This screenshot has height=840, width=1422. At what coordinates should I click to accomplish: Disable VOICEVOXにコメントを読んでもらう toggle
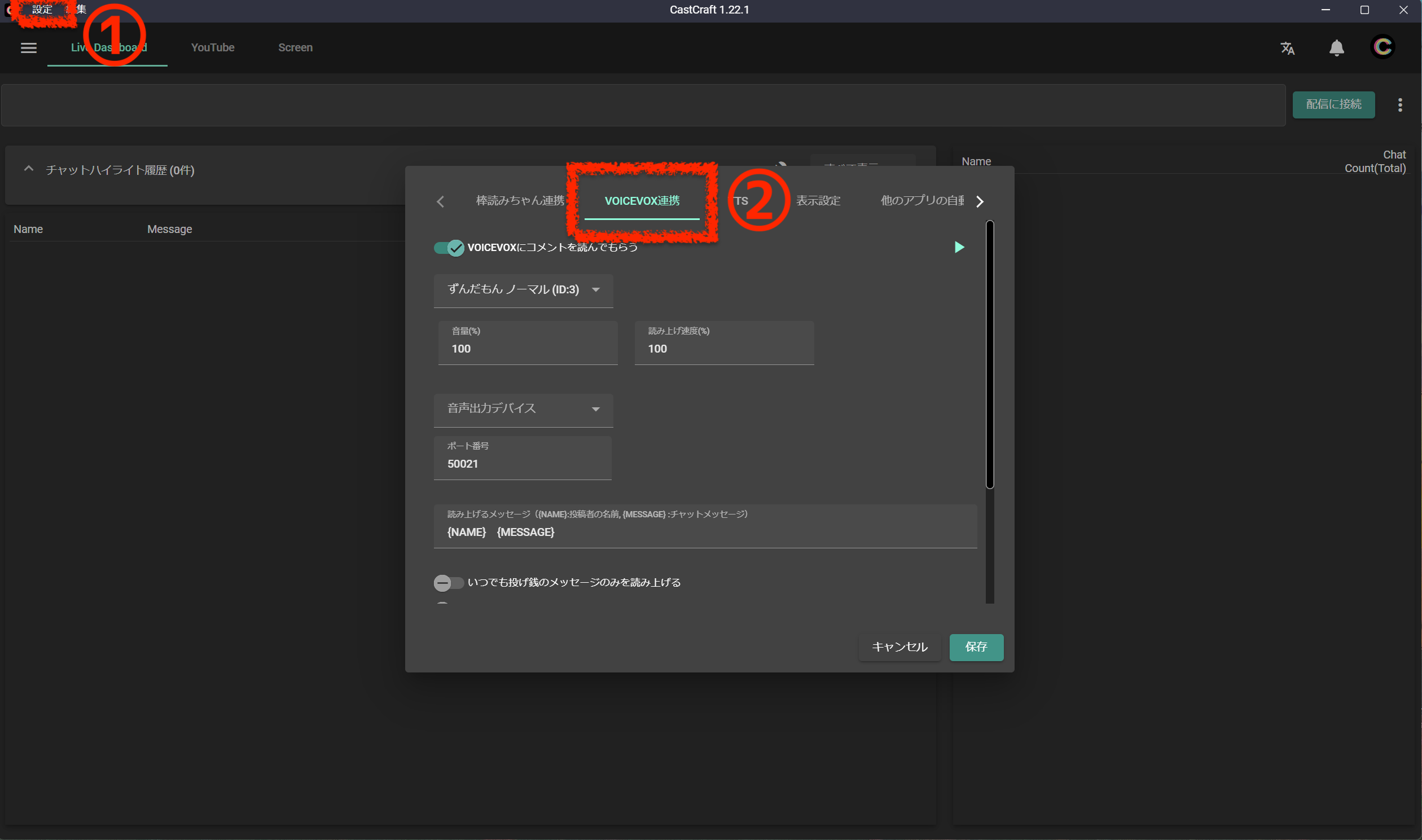click(x=449, y=248)
